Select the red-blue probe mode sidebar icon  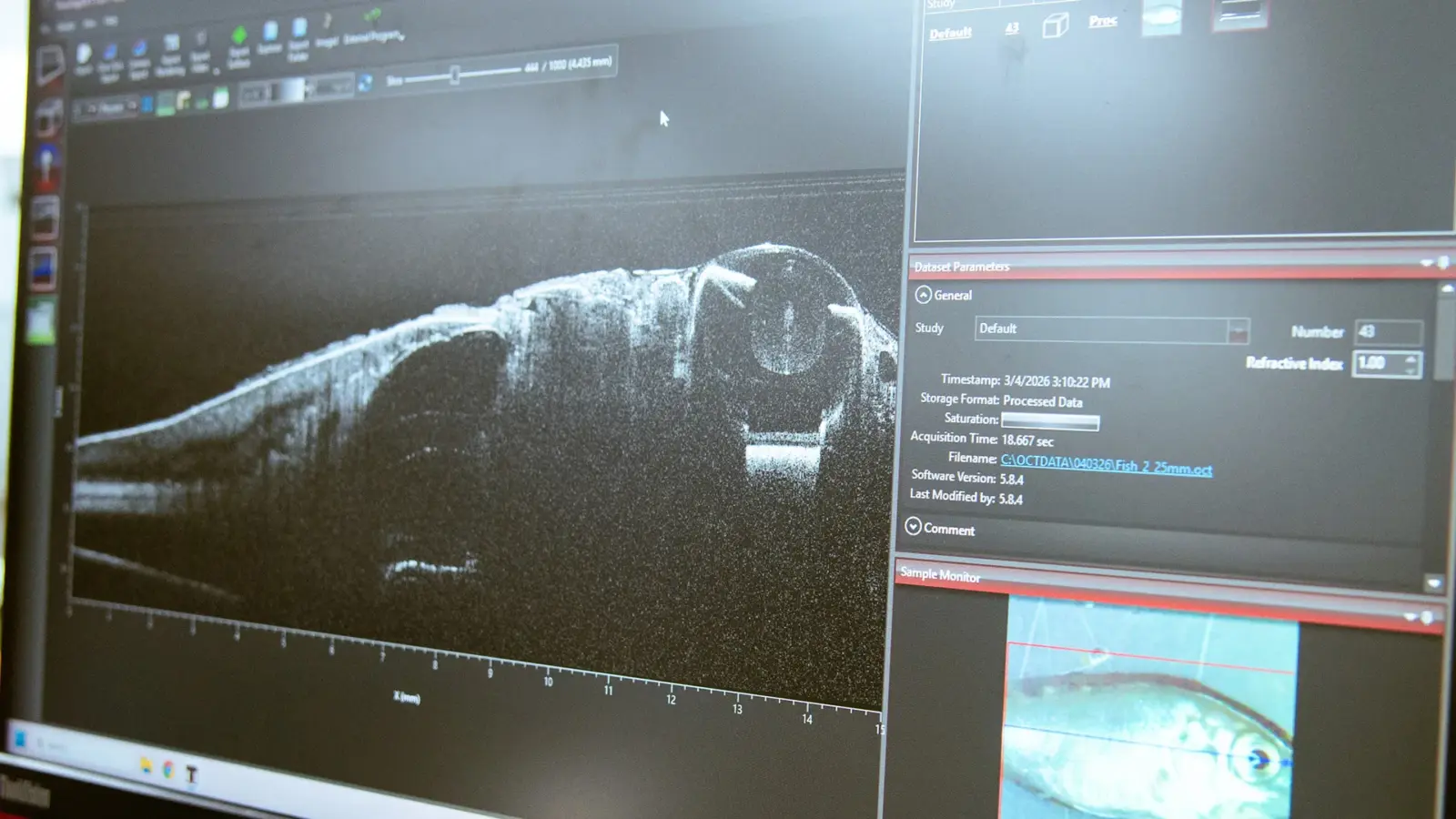click(45, 167)
